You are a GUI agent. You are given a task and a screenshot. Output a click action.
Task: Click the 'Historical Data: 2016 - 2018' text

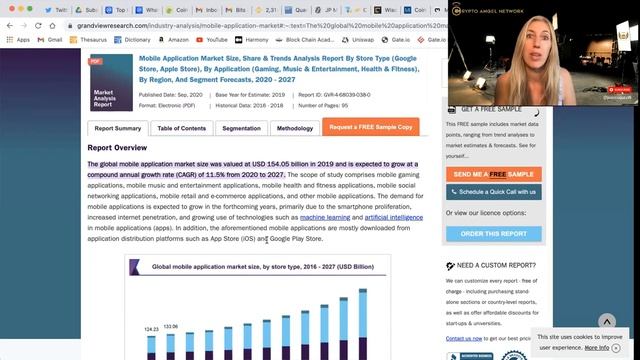click(249, 105)
